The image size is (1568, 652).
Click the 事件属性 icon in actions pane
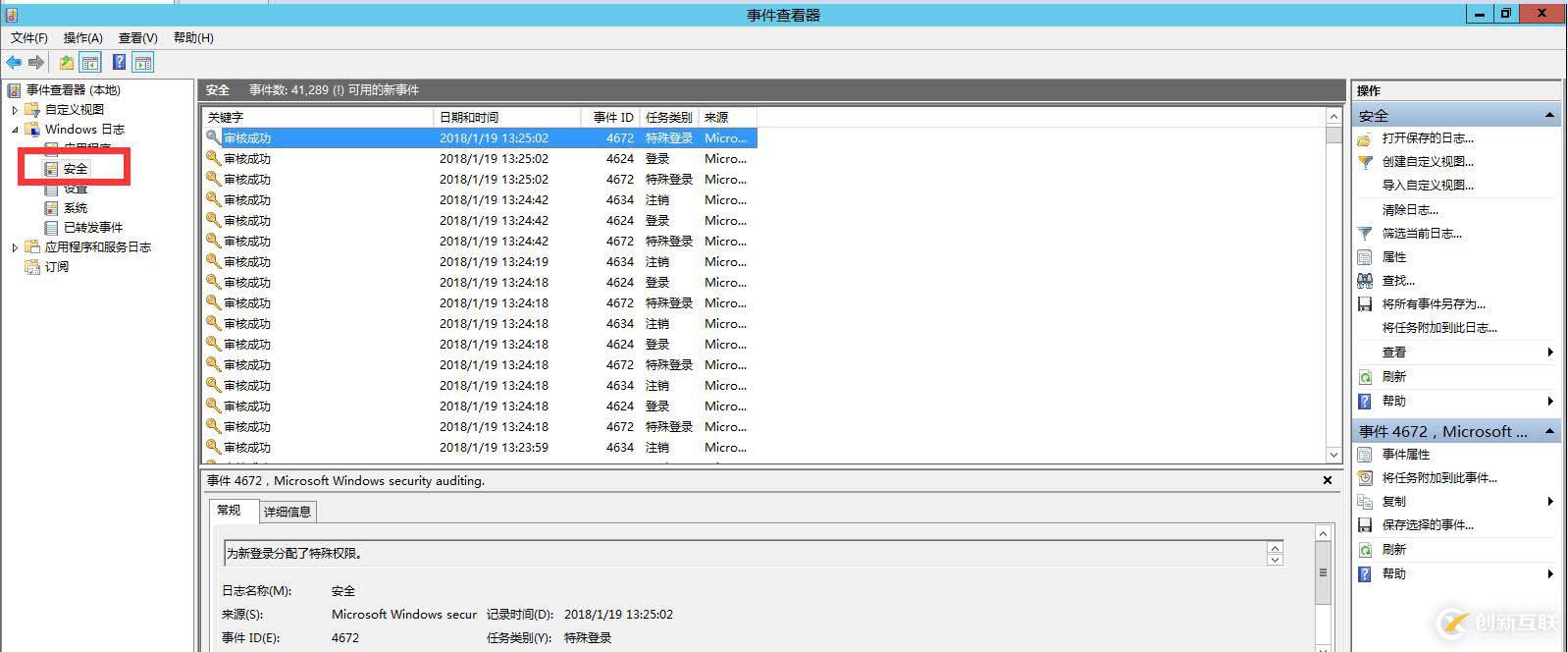click(1365, 455)
